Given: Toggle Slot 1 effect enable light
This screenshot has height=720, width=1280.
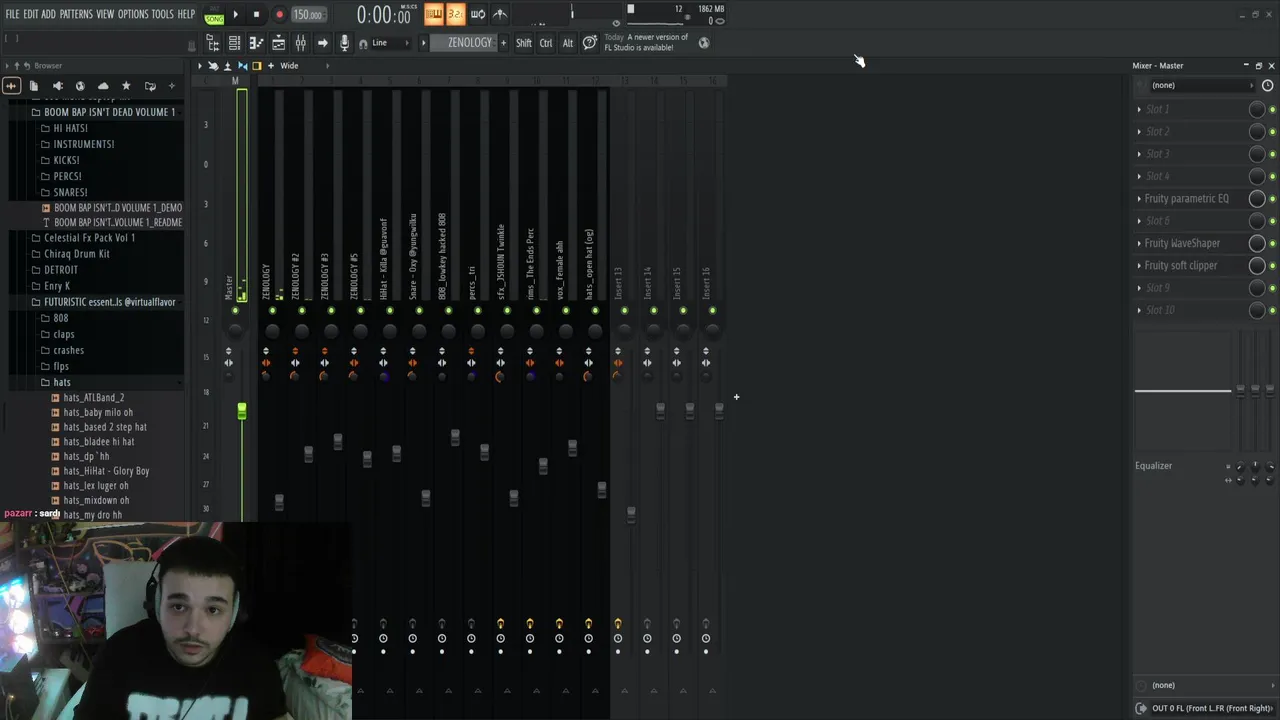Looking at the screenshot, I should tap(1272, 109).
